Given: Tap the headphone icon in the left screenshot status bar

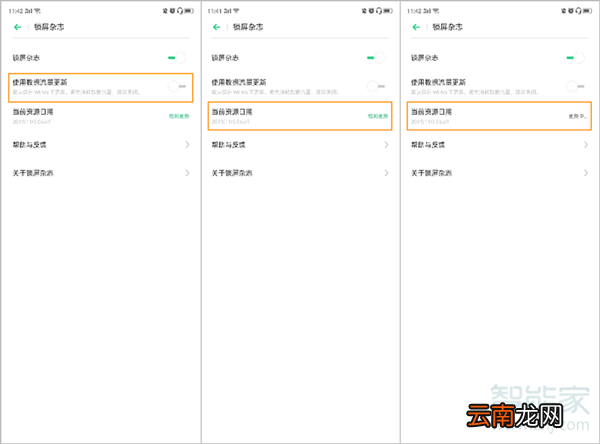Looking at the screenshot, I should 180,11.
